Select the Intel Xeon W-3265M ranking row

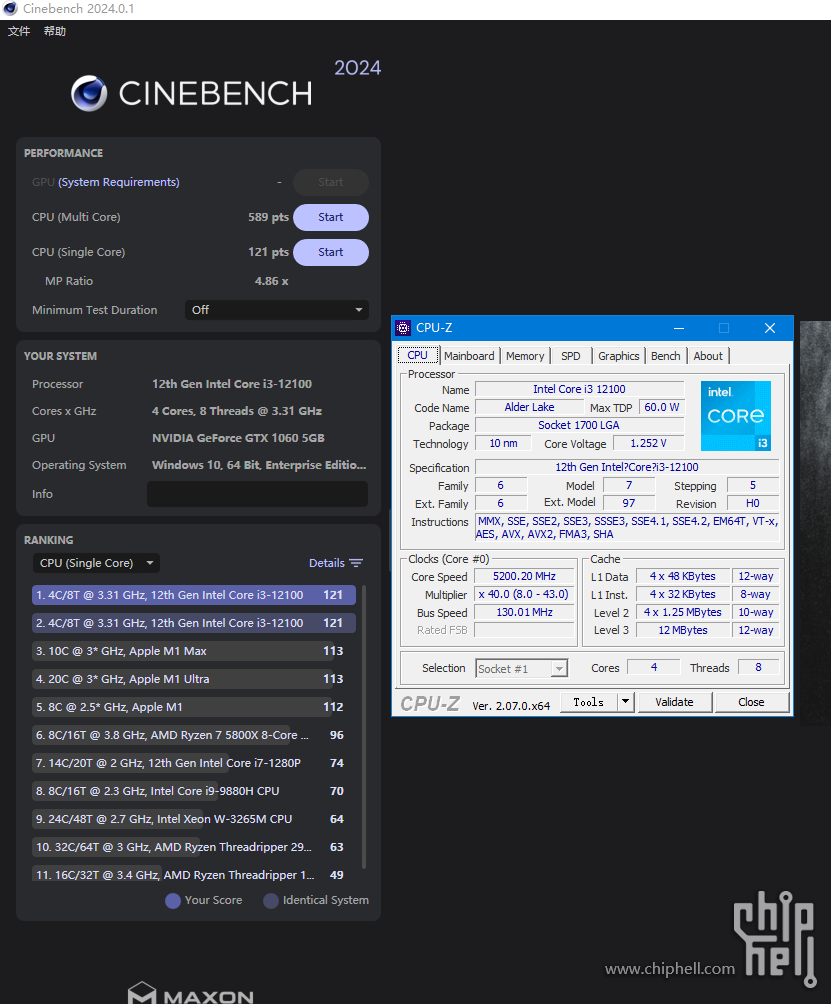point(193,819)
